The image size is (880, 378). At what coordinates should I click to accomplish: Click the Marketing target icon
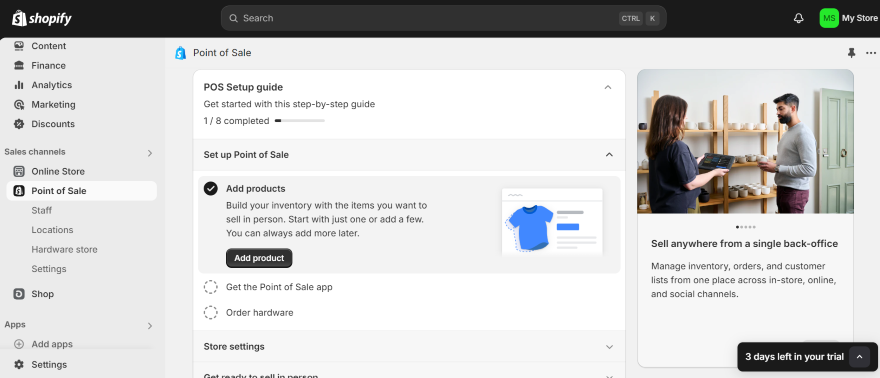[19, 104]
